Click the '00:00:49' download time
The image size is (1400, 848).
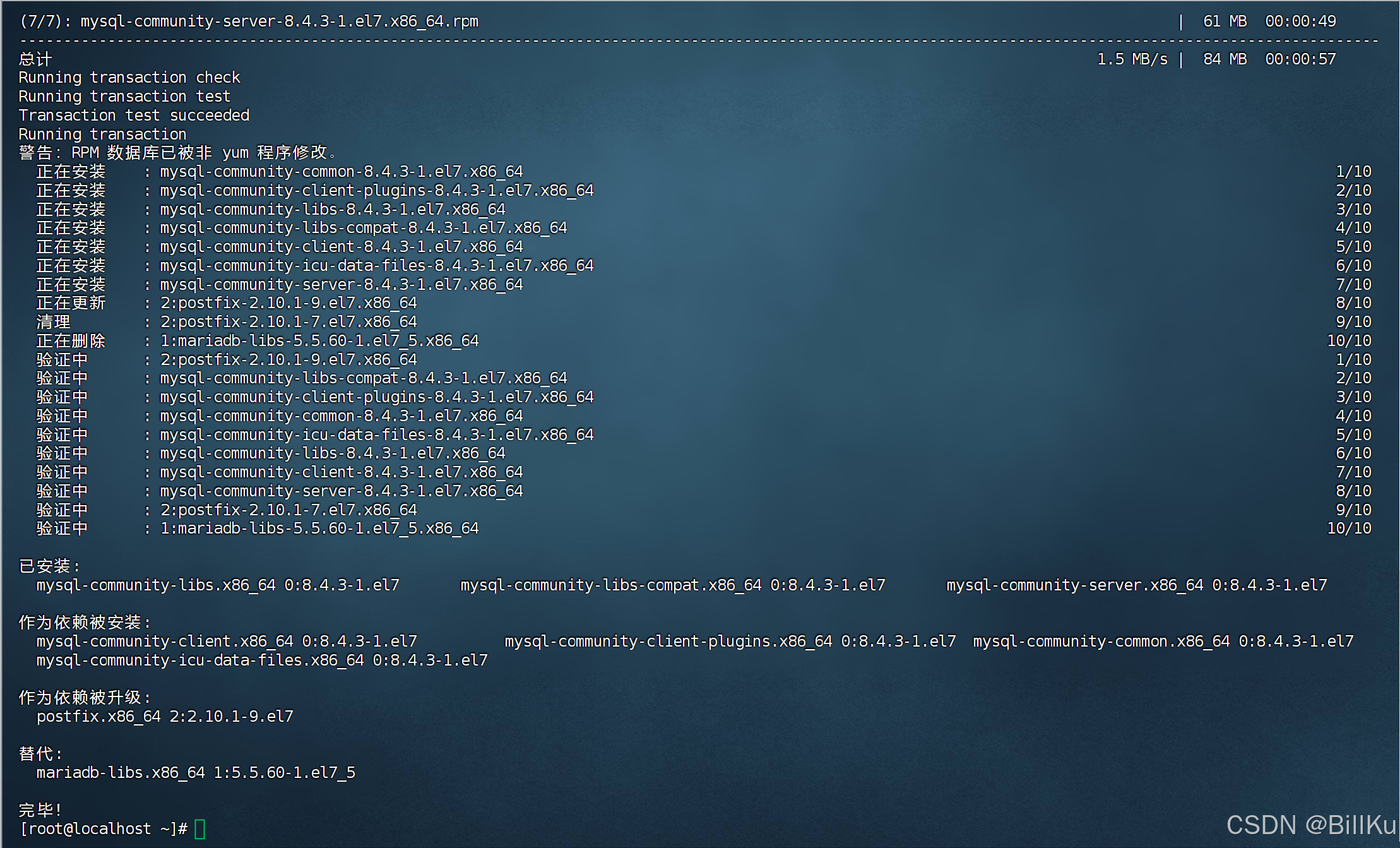click(1300, 21)
